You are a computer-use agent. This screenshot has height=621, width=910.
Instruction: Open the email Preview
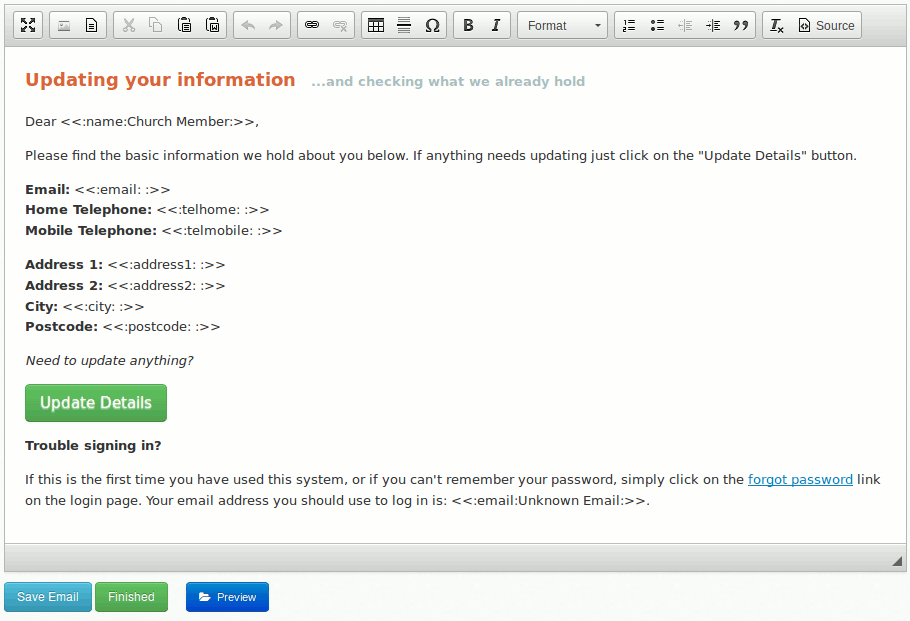coord(227,597)
